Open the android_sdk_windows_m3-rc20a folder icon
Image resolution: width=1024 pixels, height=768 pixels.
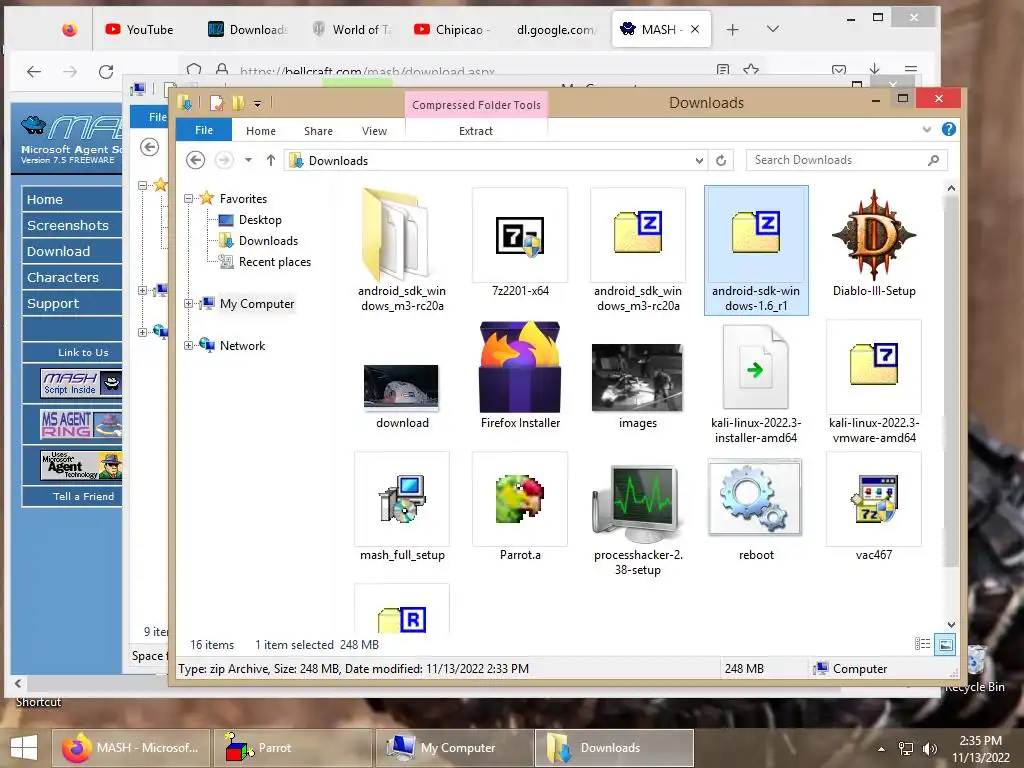coord(402,250)
